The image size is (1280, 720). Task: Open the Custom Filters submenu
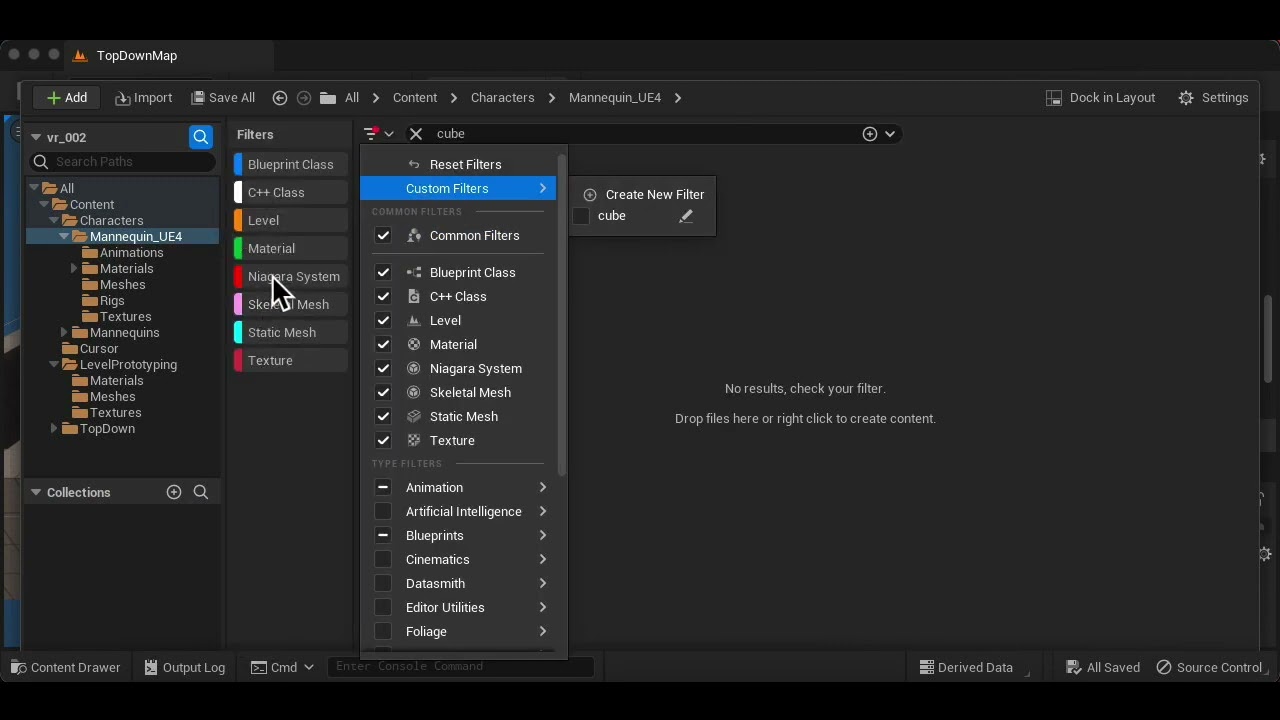(458, 188)
